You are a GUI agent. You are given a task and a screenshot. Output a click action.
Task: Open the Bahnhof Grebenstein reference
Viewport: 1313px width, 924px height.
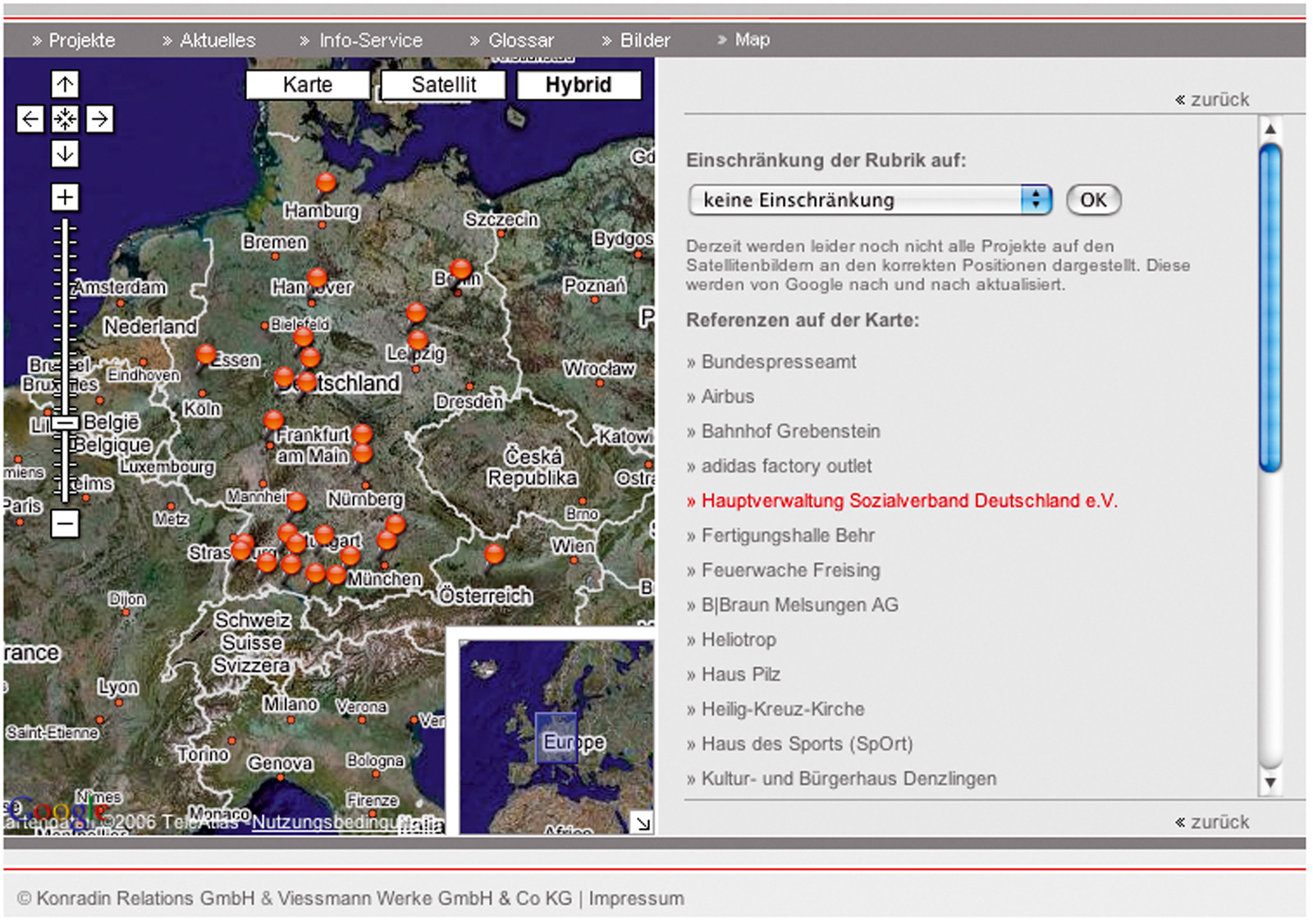tap(784, 431)
